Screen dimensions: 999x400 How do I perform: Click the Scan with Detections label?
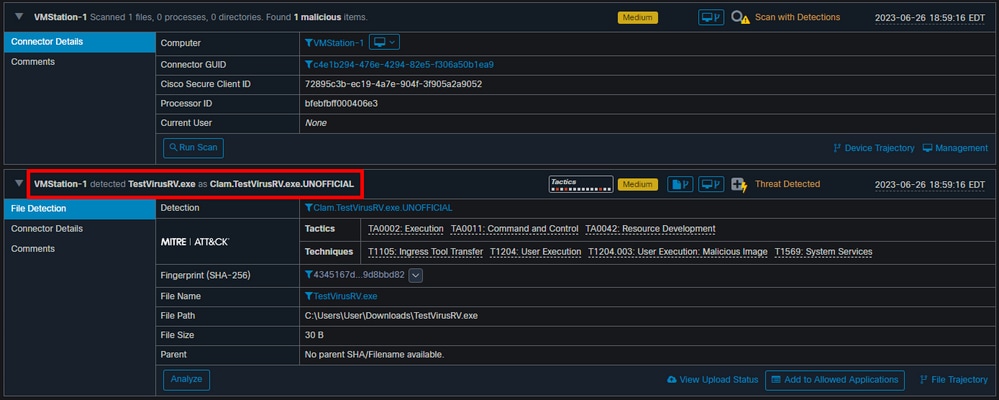tap(798, 17)
